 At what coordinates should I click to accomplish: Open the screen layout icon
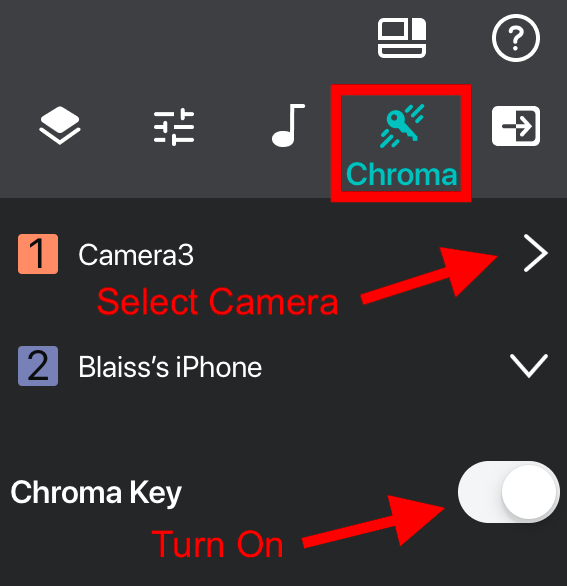pyautogui.click(x=402, y=38)
